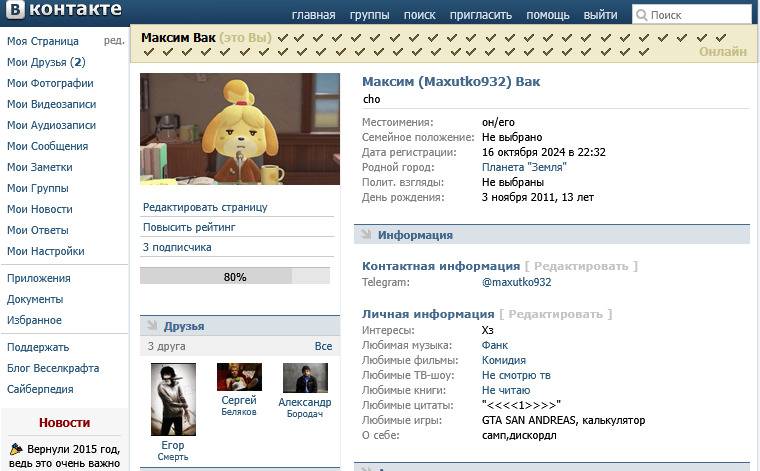
Task: Click the 80% profile progress bar
Action: click(235, 276)
